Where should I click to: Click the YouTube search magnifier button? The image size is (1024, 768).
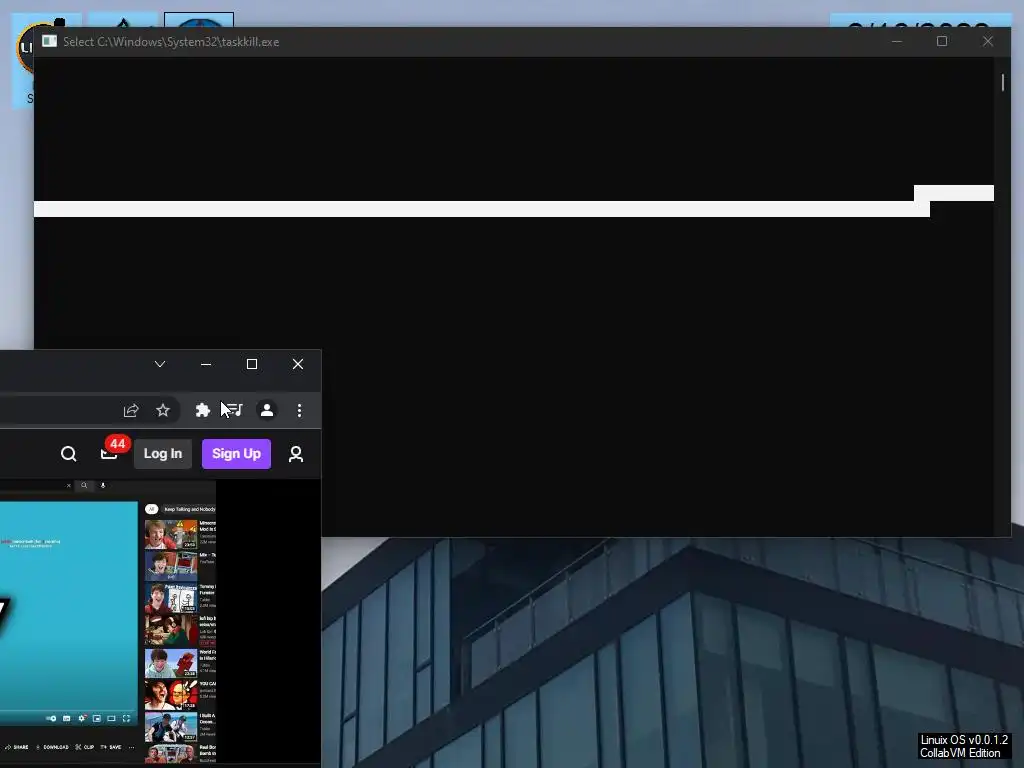click(x=84, y=485)
